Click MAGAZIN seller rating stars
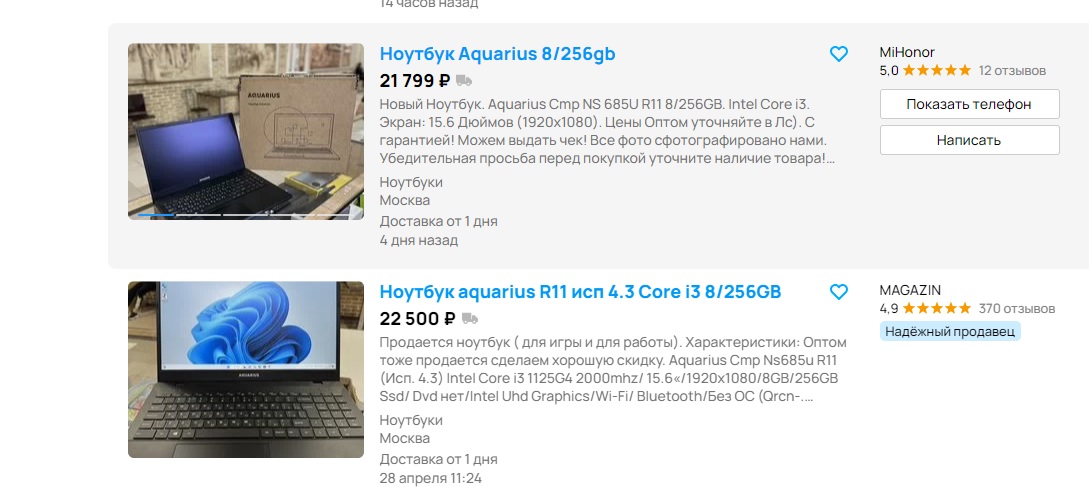The width and height of the screenshot is (1089, 498). coord(936,308)
